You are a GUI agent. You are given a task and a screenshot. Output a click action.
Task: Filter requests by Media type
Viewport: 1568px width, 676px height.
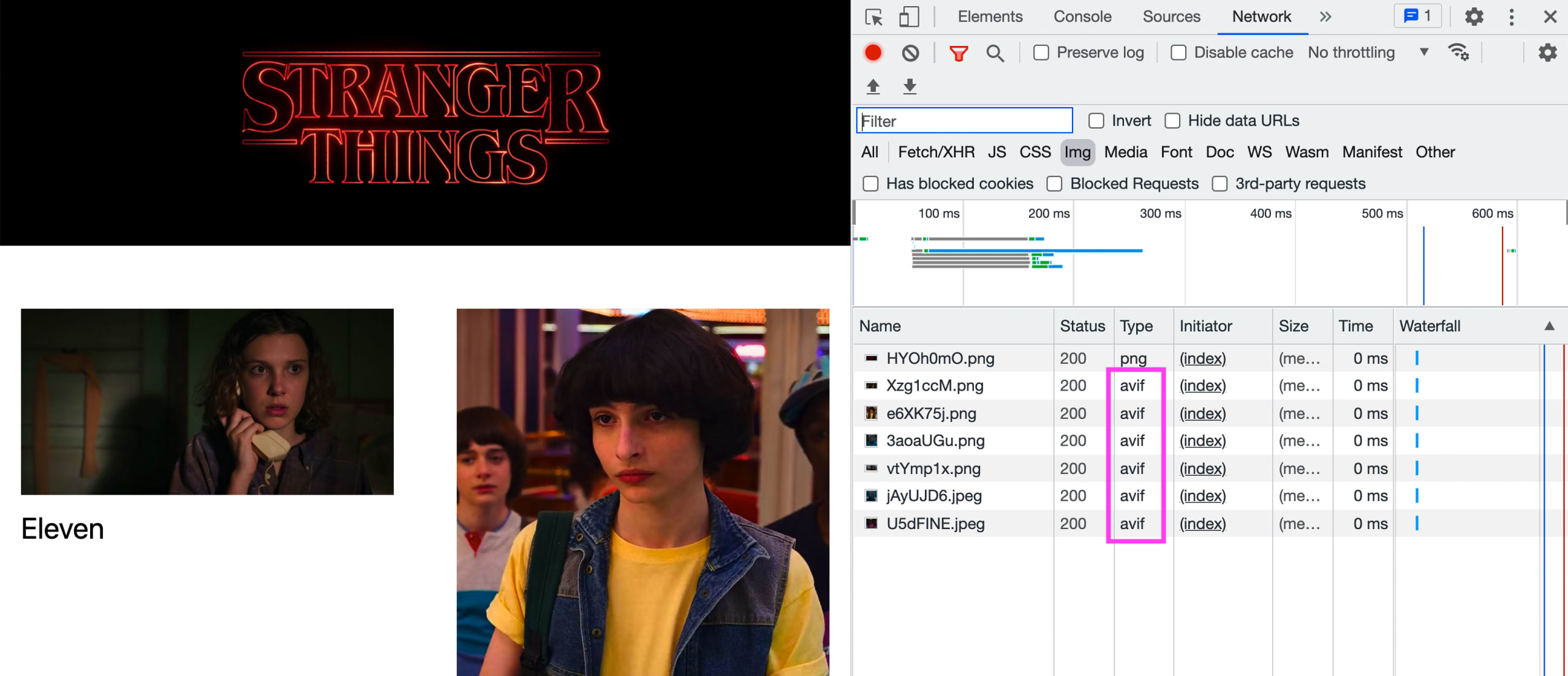[x=1126, y=152]
